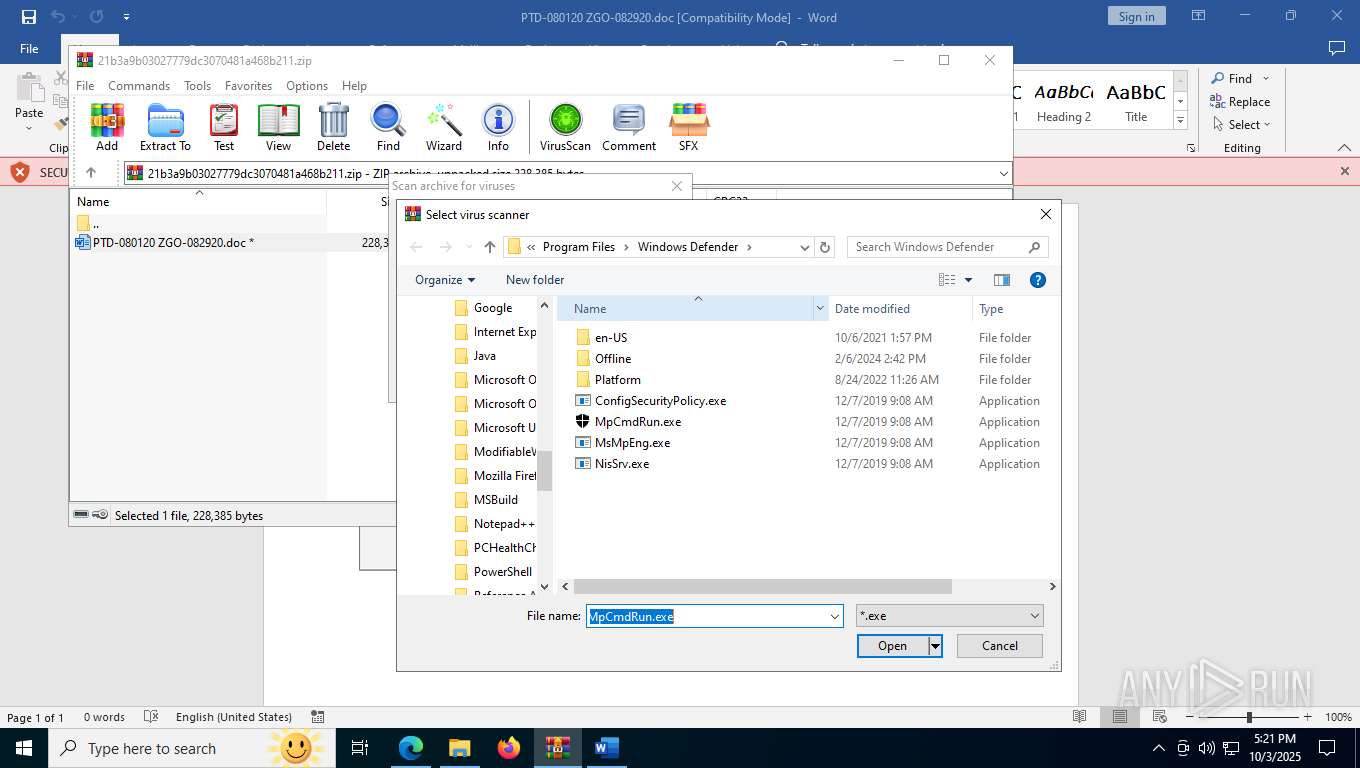Expand the Name column filter arrow

[x=821, y=309]
